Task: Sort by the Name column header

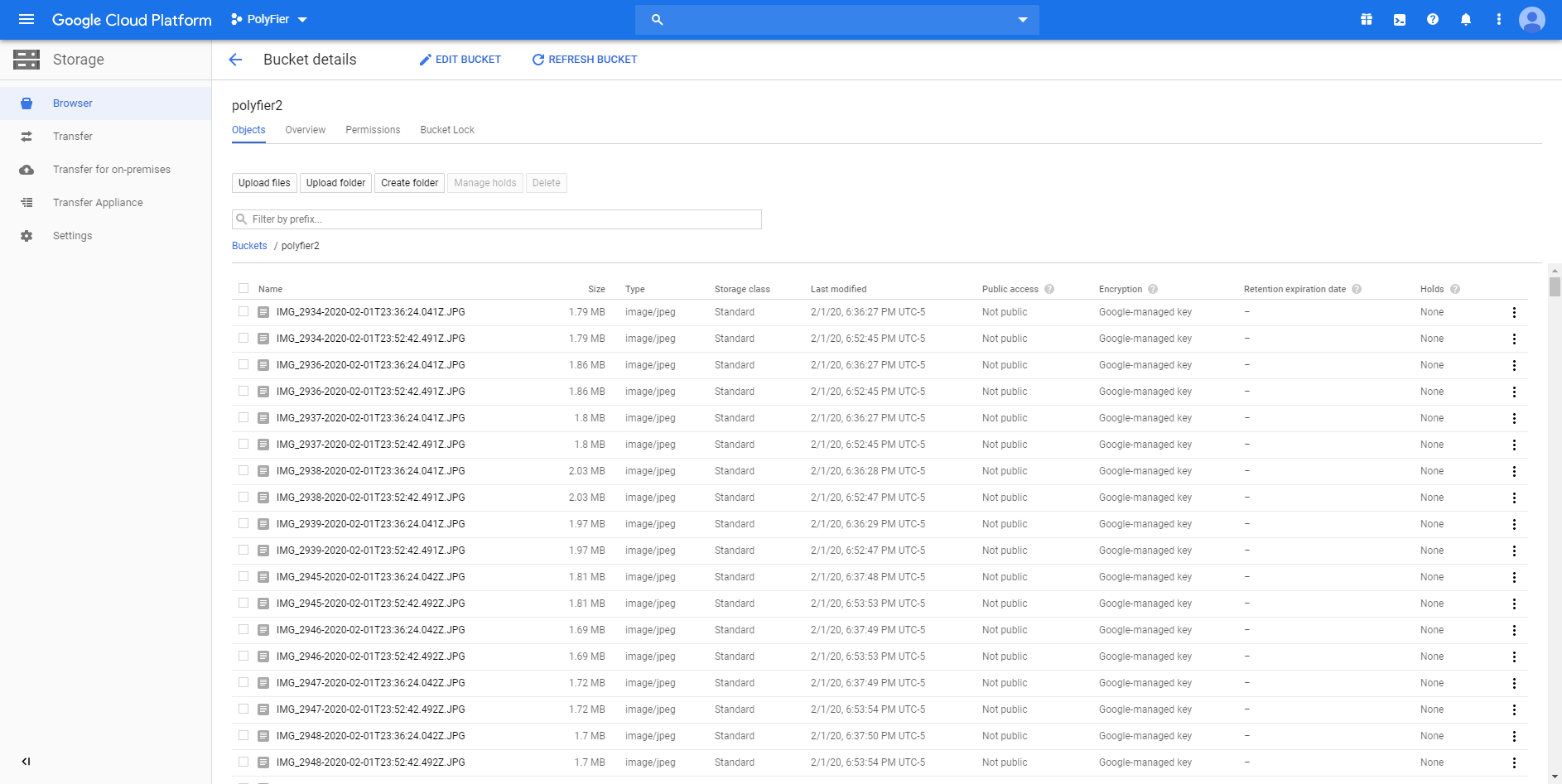Action: click(270, 289)
